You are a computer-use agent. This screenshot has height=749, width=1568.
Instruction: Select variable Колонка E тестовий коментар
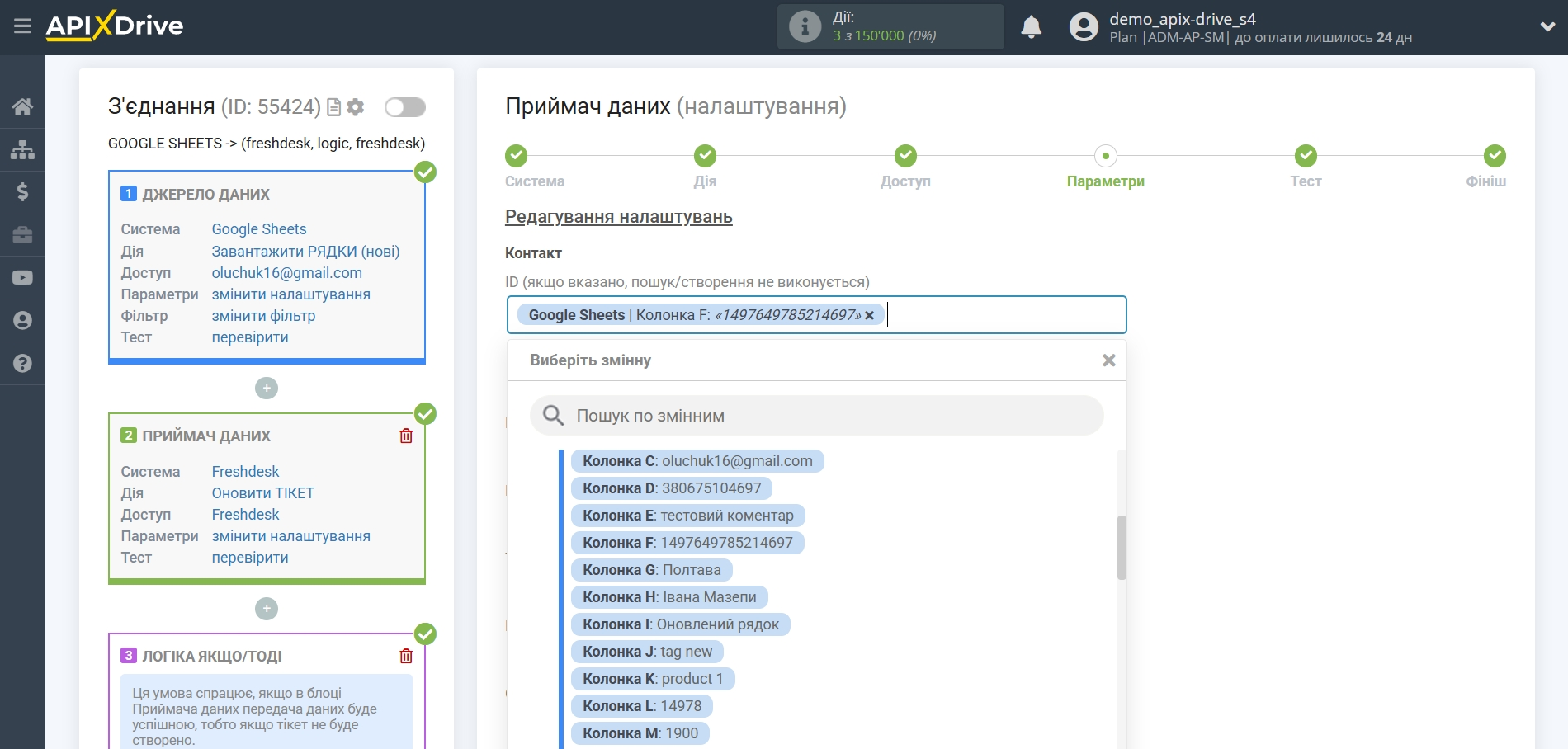[x=687, y=516]
